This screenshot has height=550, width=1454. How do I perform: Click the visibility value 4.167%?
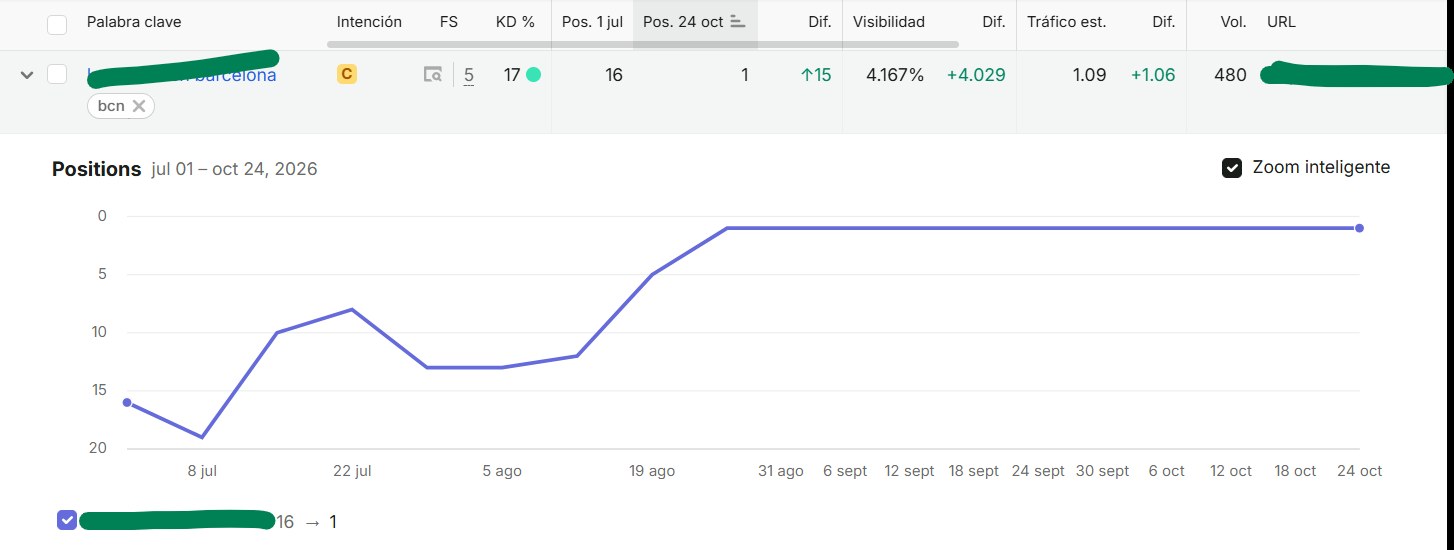pos(895,74)
